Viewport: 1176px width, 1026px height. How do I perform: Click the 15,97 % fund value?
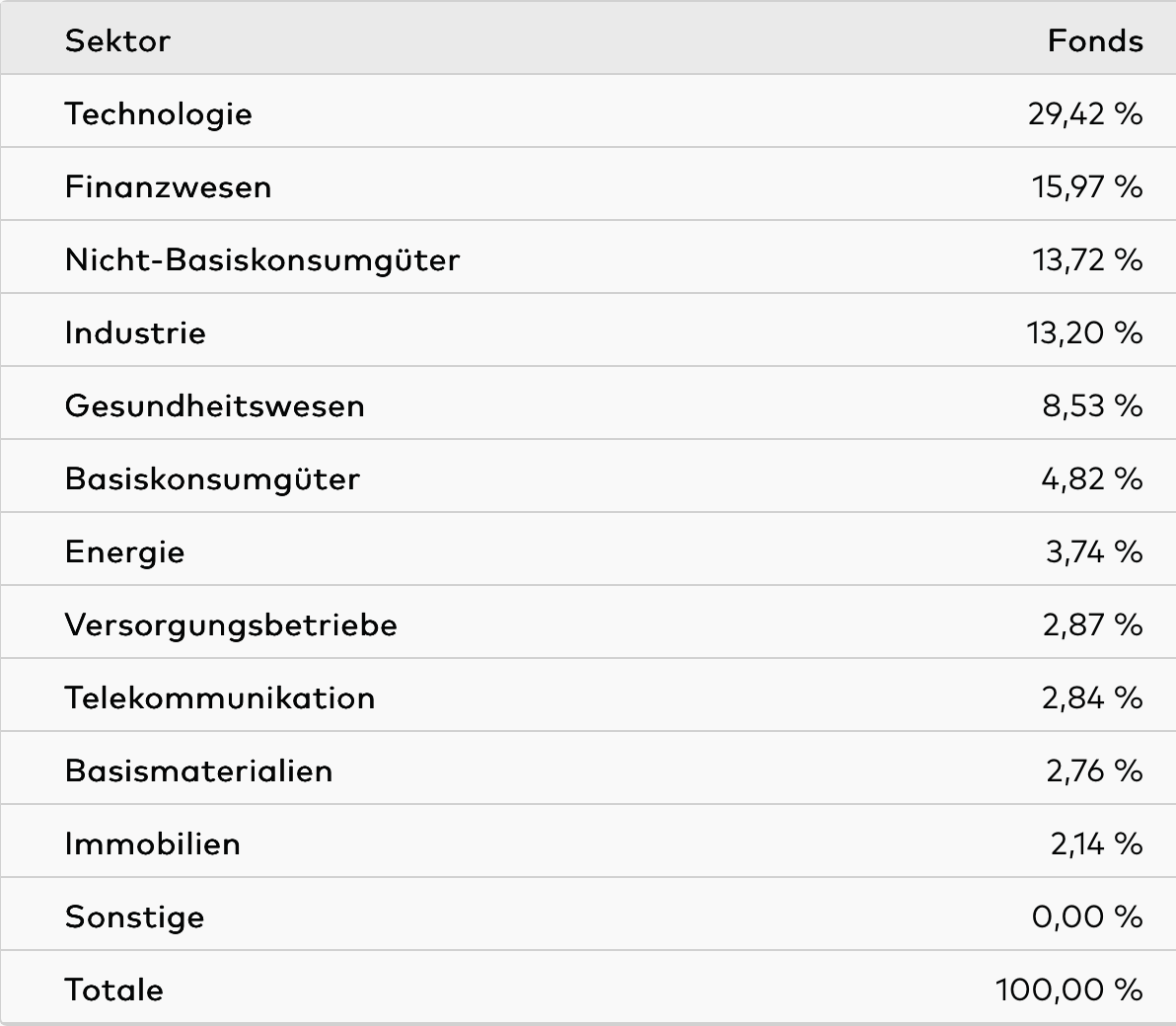pos(1087,186)
